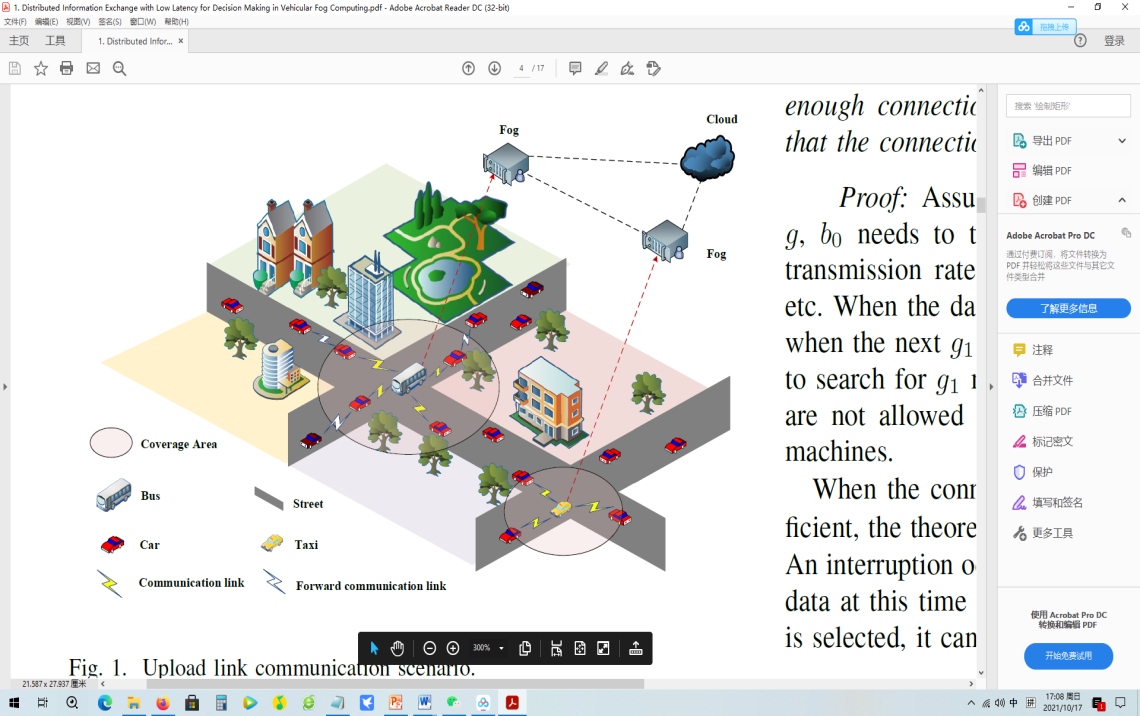Screen dimensions: 1140x716
Task: Collapse the 创建 PDF section
Action: pyautogui.click(x=1122, y=200)
